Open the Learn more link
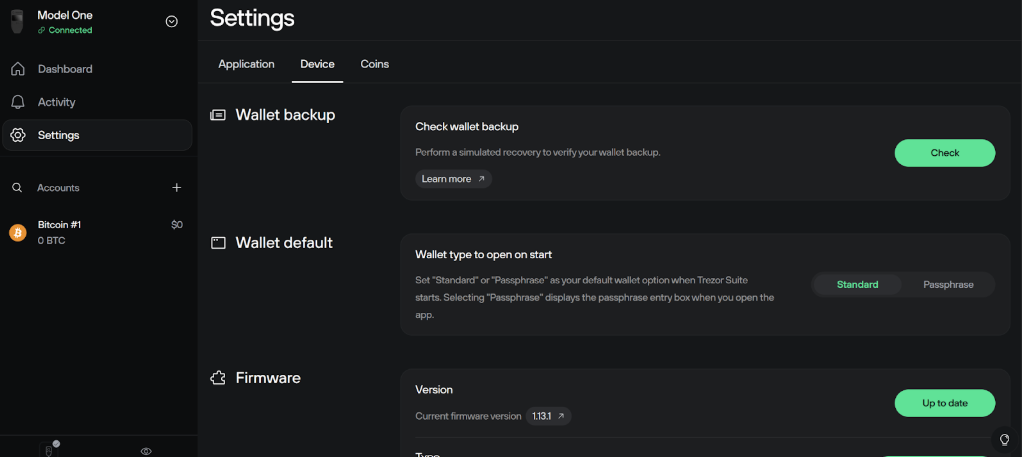Screen dimensions: 1023x457 [453, 179]
